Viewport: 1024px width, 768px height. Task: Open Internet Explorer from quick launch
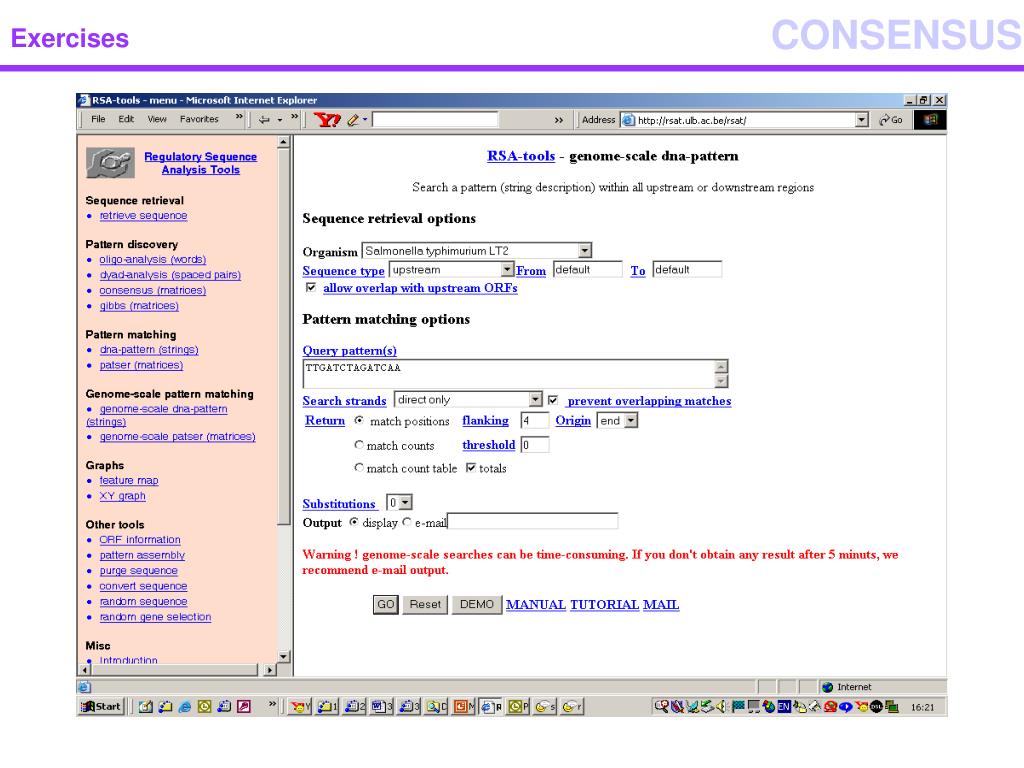[185, 707]
